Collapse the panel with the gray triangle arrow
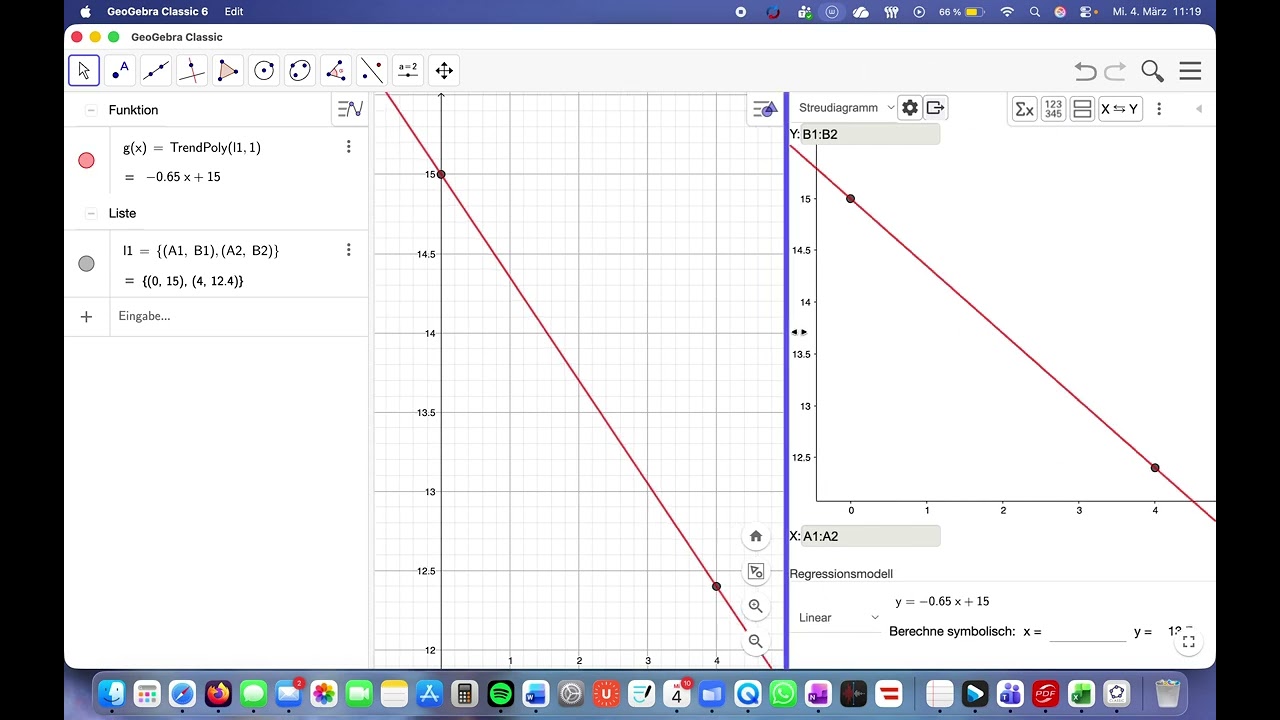This screenshot has width=1280, height=720. (1198, 109)
